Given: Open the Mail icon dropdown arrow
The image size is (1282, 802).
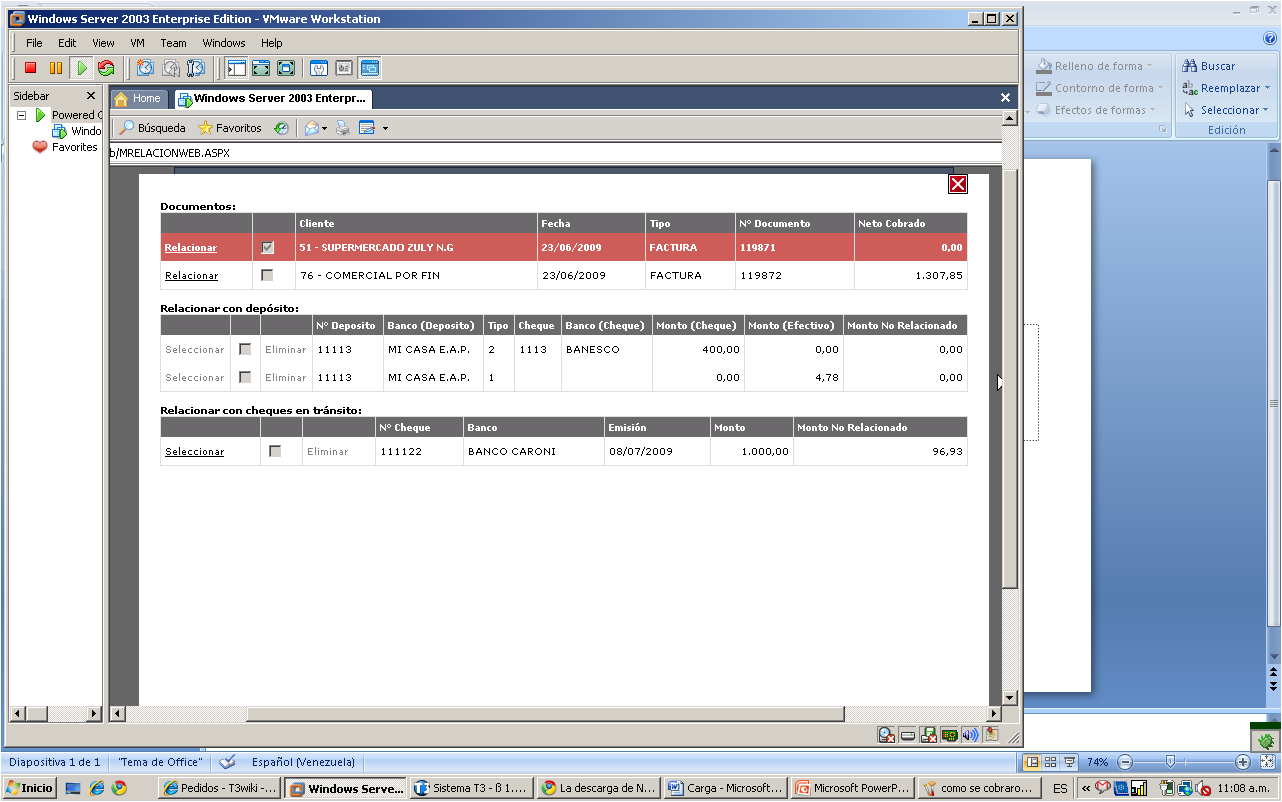Looking at the screenshot, I should point(324,129).
